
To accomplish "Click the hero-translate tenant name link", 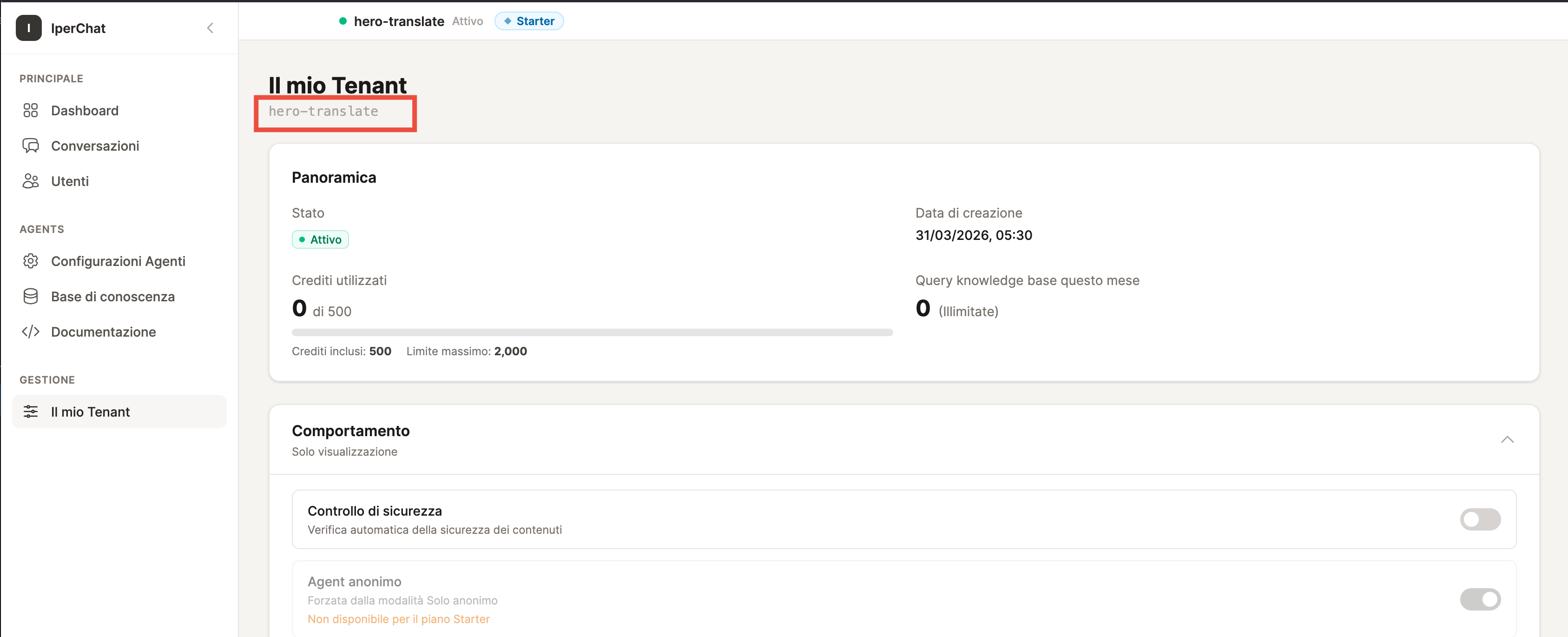I will 399,21.
